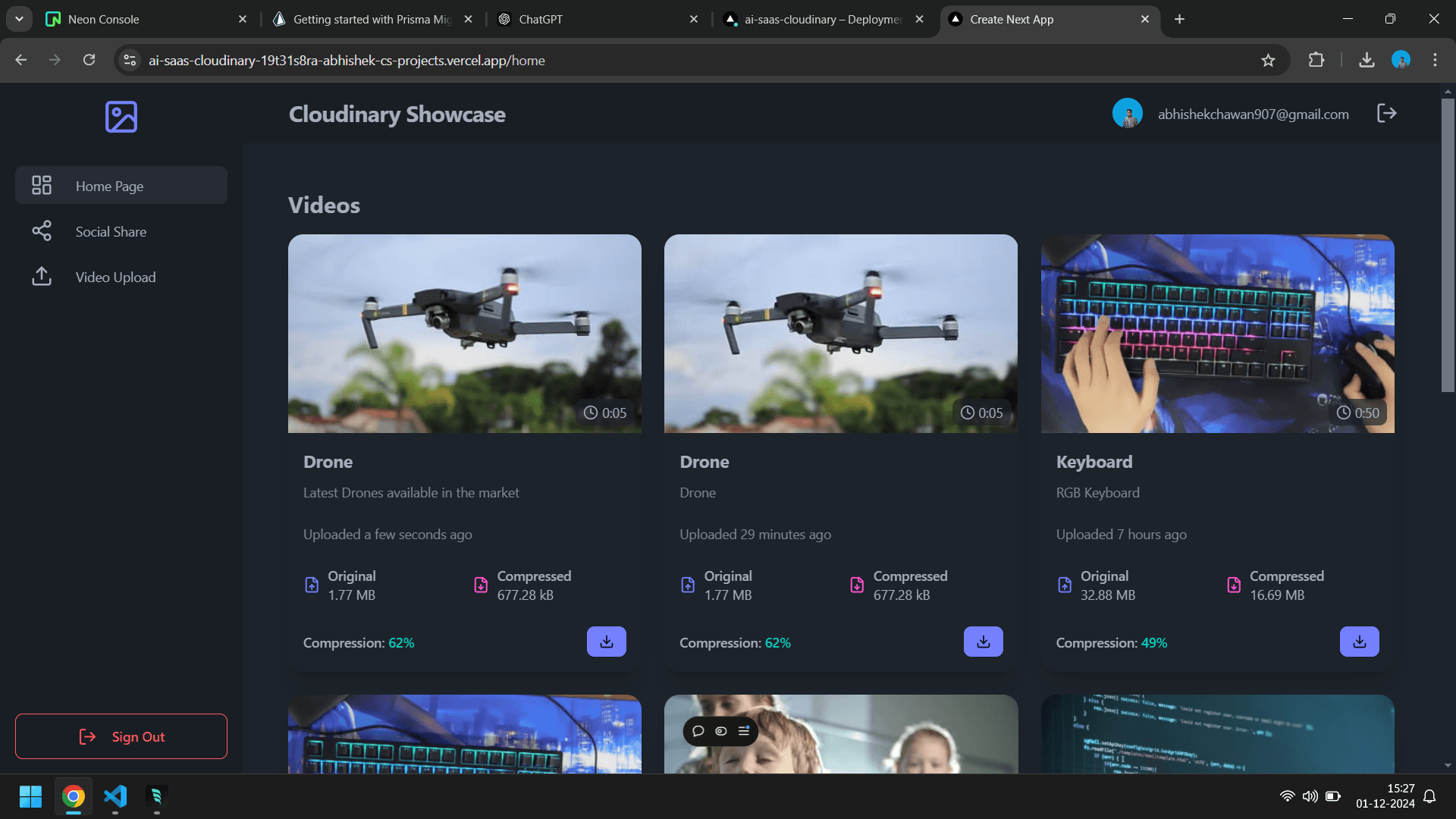Open the browser extensions menu

tap(1316, 60)
